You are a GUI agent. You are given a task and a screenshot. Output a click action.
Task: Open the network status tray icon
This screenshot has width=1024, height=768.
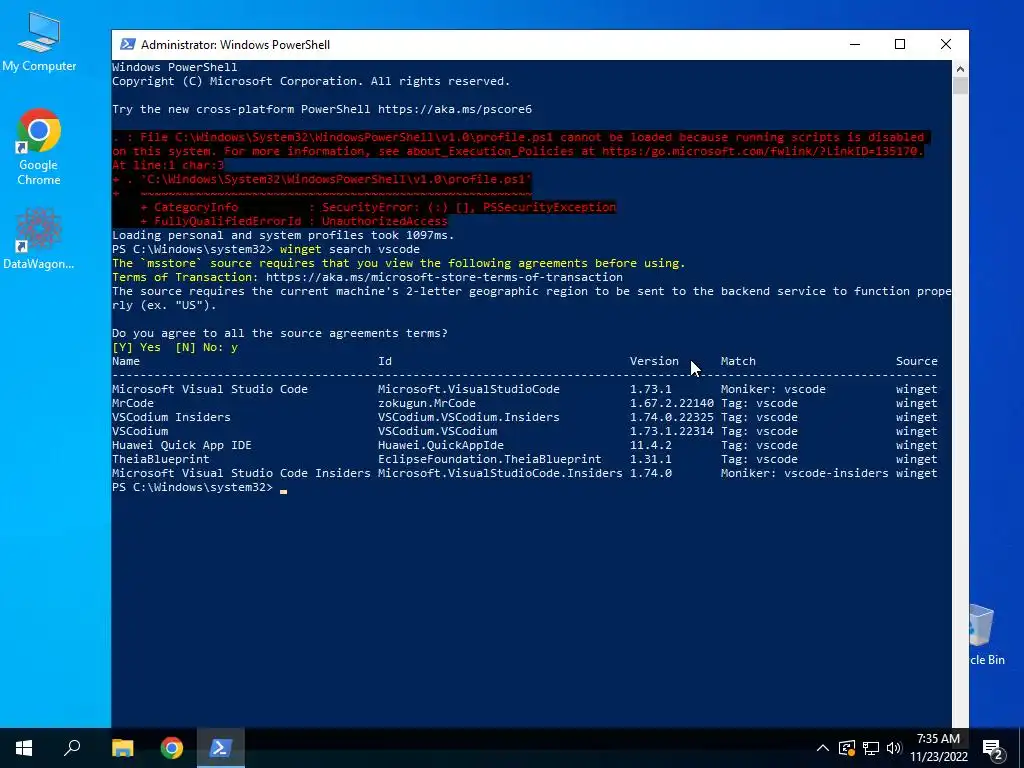pos(871,748)
